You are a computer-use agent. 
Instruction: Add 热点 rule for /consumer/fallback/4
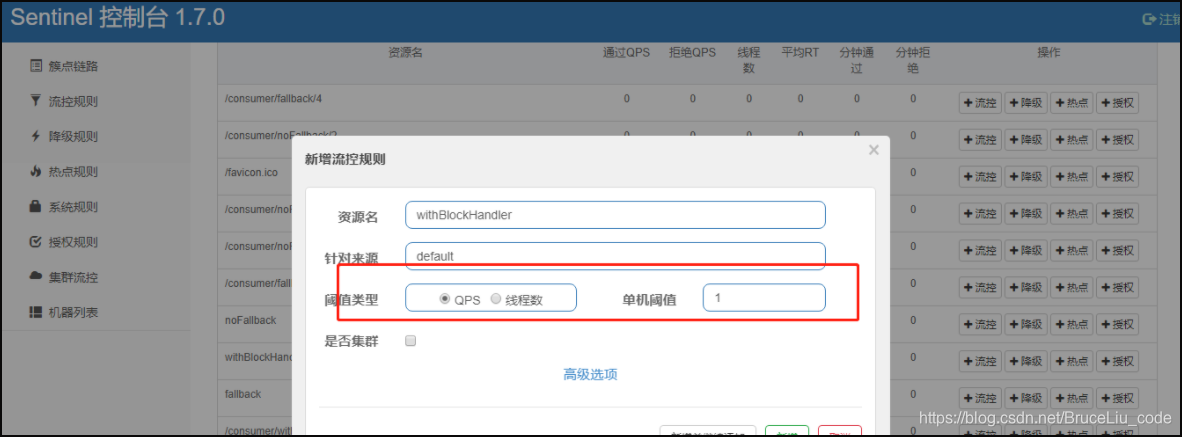(x=1072, y=103)
